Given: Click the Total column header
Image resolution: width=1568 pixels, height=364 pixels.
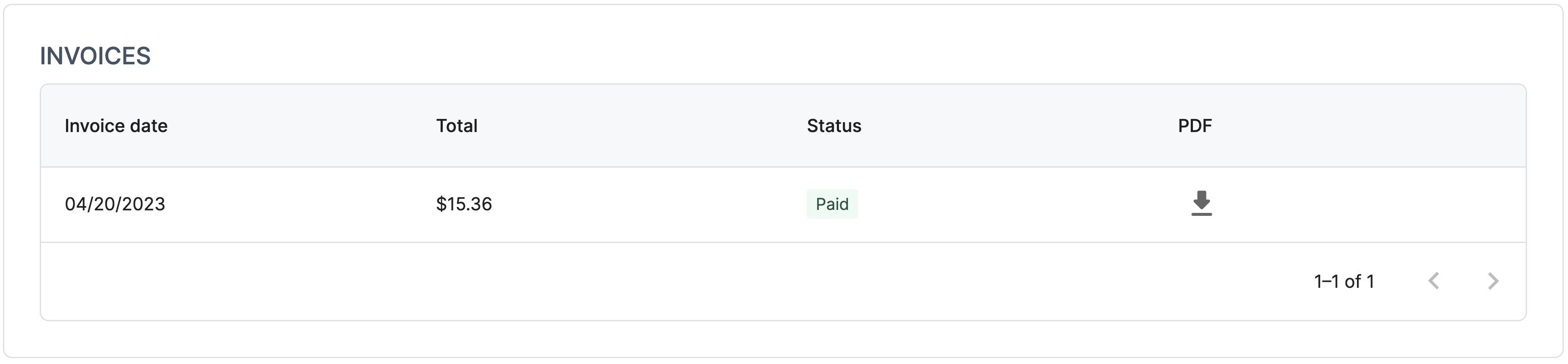Looking at the screenshot, I should pyautogui.click(x=457, y=126).
